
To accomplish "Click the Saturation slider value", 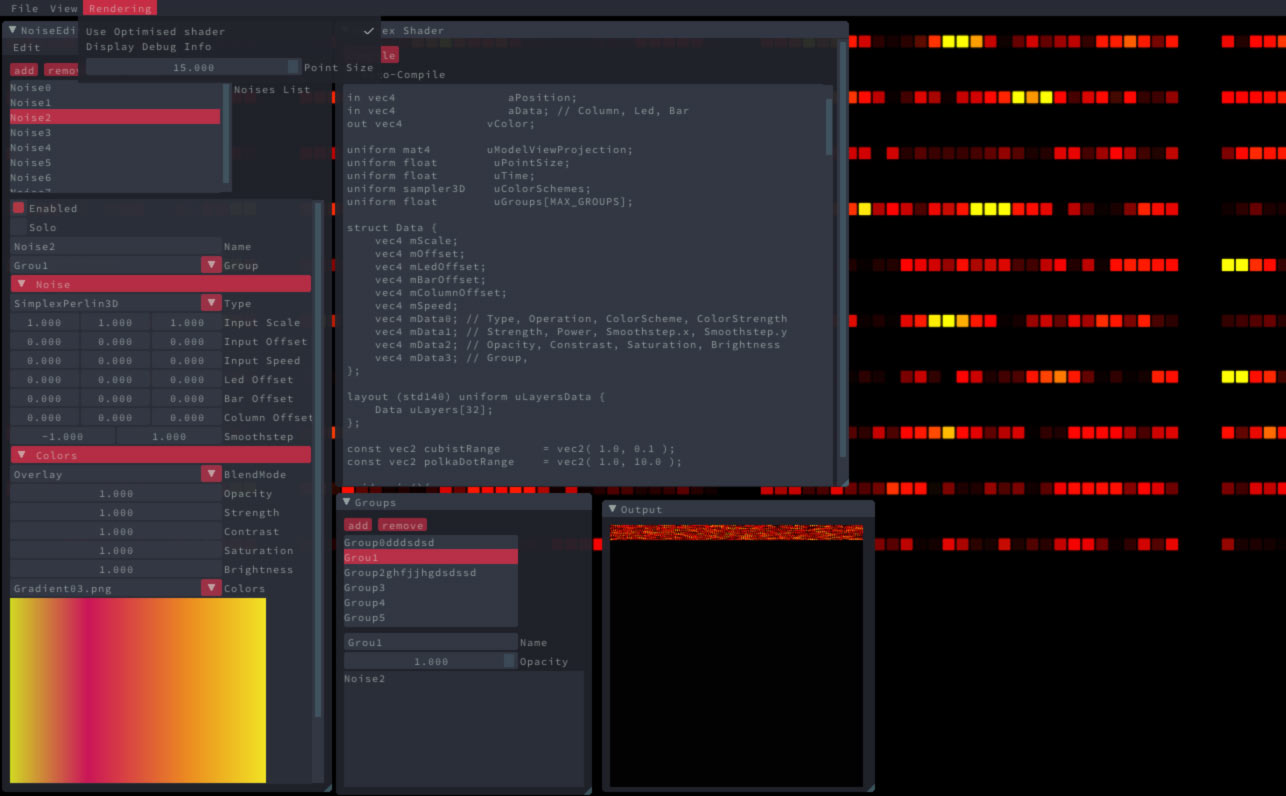I will click(x=115, y=550).
